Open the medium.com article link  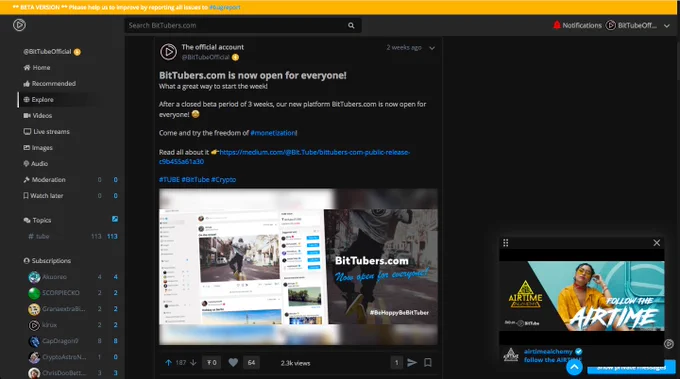(284, 157)
